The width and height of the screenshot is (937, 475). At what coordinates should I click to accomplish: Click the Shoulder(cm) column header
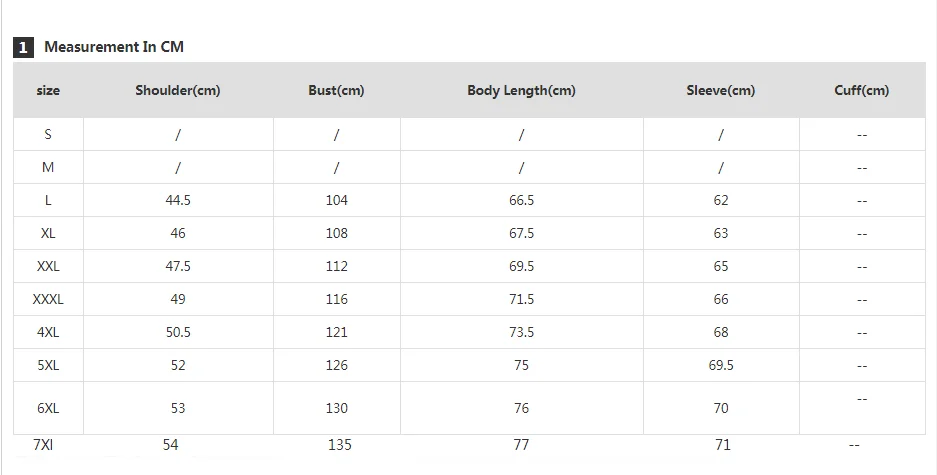click(x=178, y=90)
